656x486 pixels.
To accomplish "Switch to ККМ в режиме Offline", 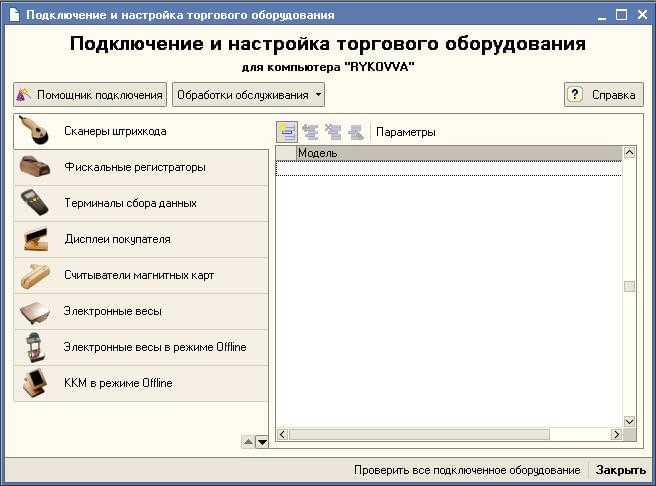I will [x=141, y=383].
